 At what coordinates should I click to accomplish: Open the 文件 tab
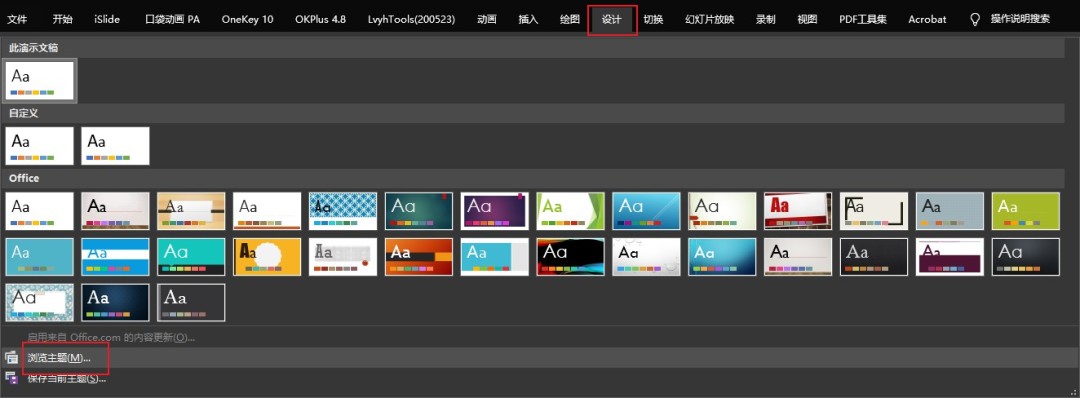pos(17,19)
